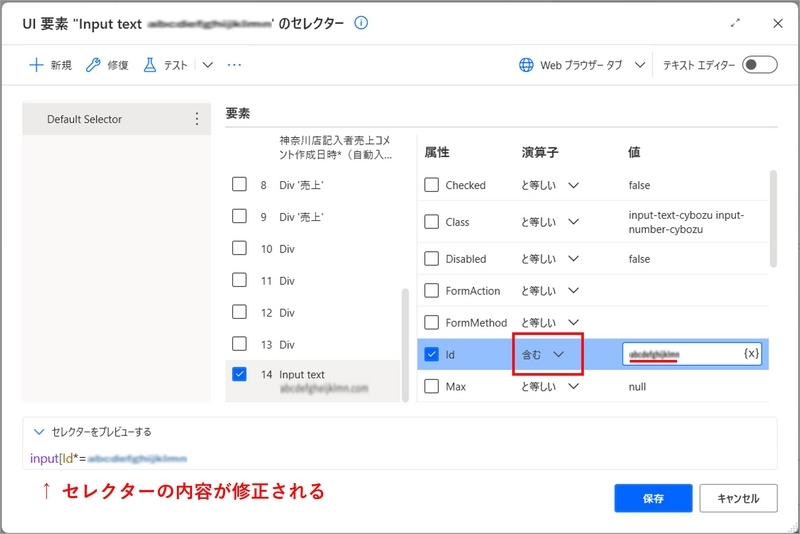Screen dimensions: 800x534
Task: Open Default Selector vertical ellipsis menu
Action: [x=197, y=119]
